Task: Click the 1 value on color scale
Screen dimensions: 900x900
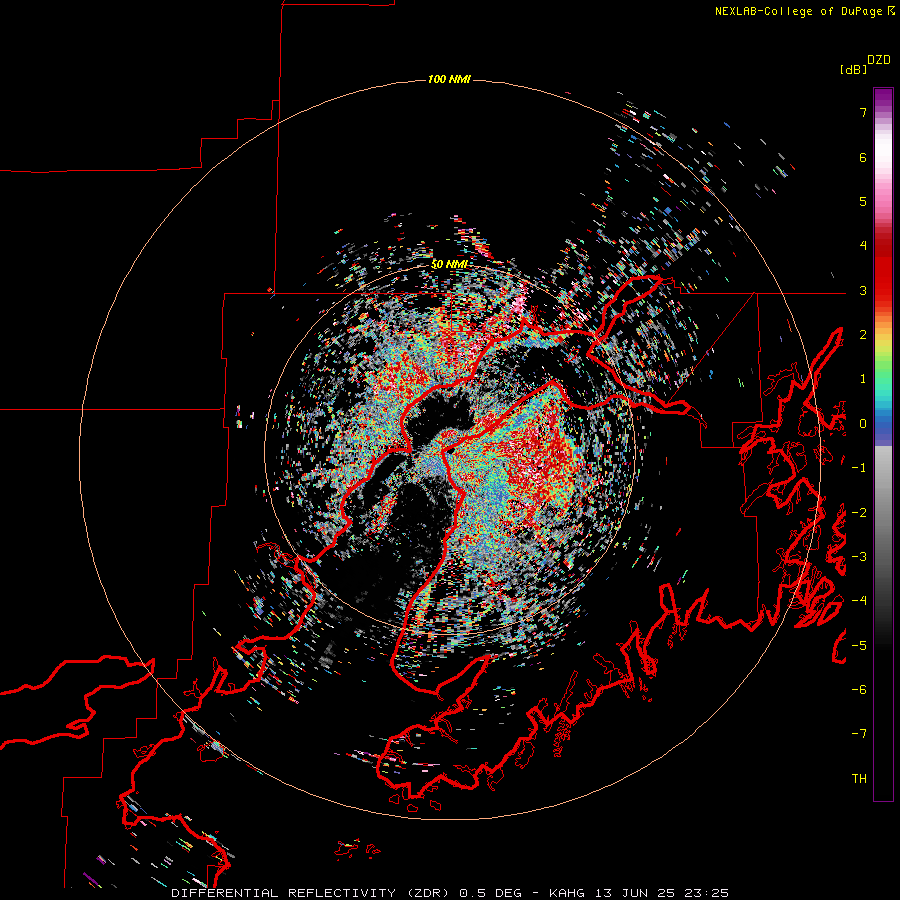Action: click(x=863, y=379)
